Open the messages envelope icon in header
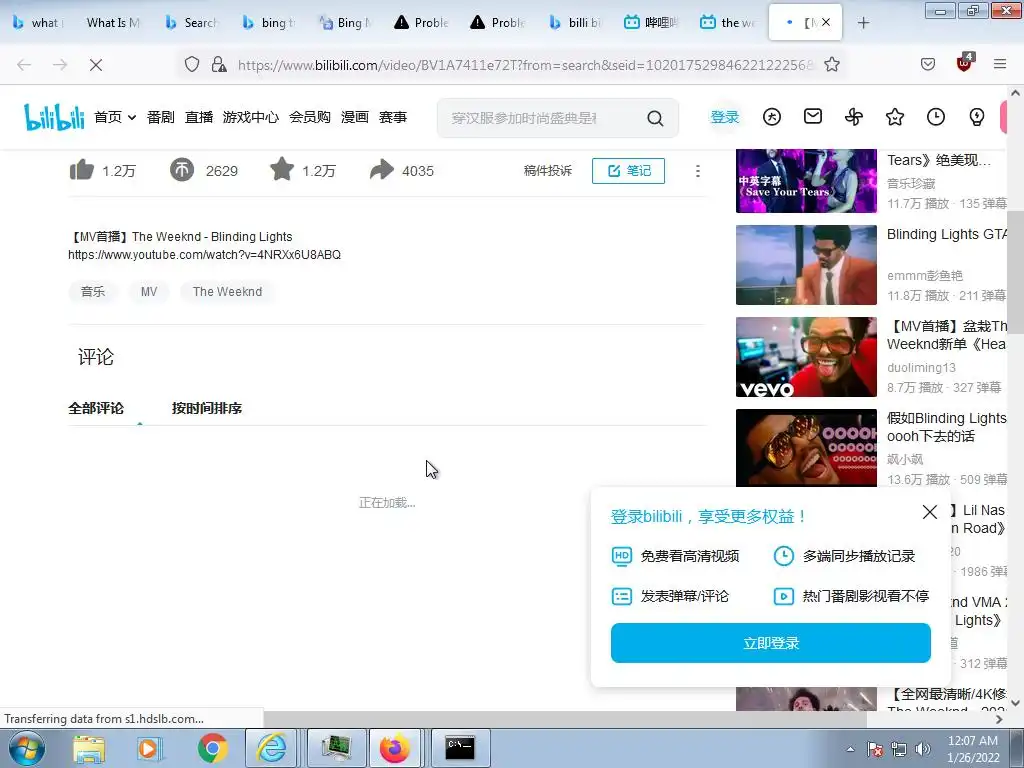Image resolution: width=1024 pixels, height=768 pixels. (812, 117)
